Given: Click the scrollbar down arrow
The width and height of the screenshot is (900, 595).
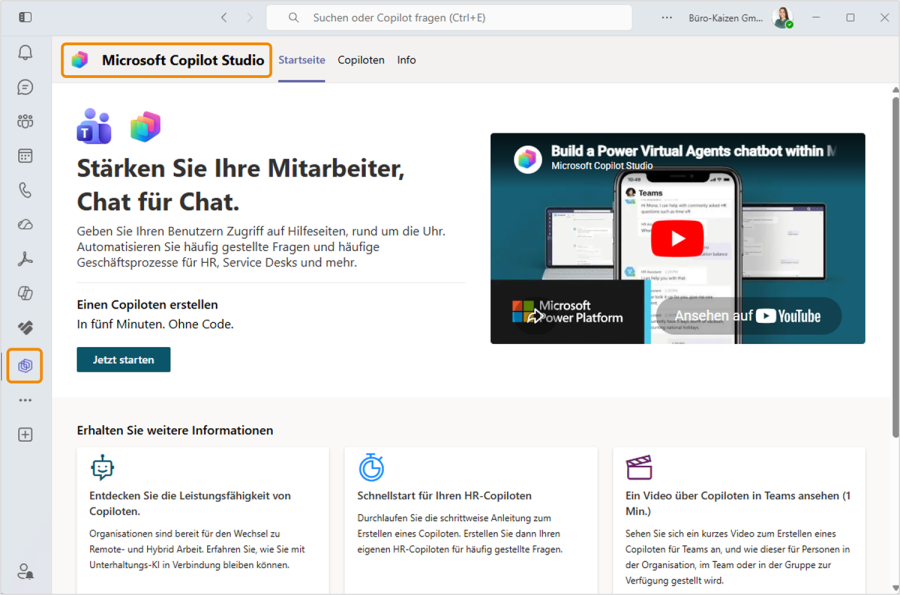Looking at the screenshot, I should click(x=895, y=588).
